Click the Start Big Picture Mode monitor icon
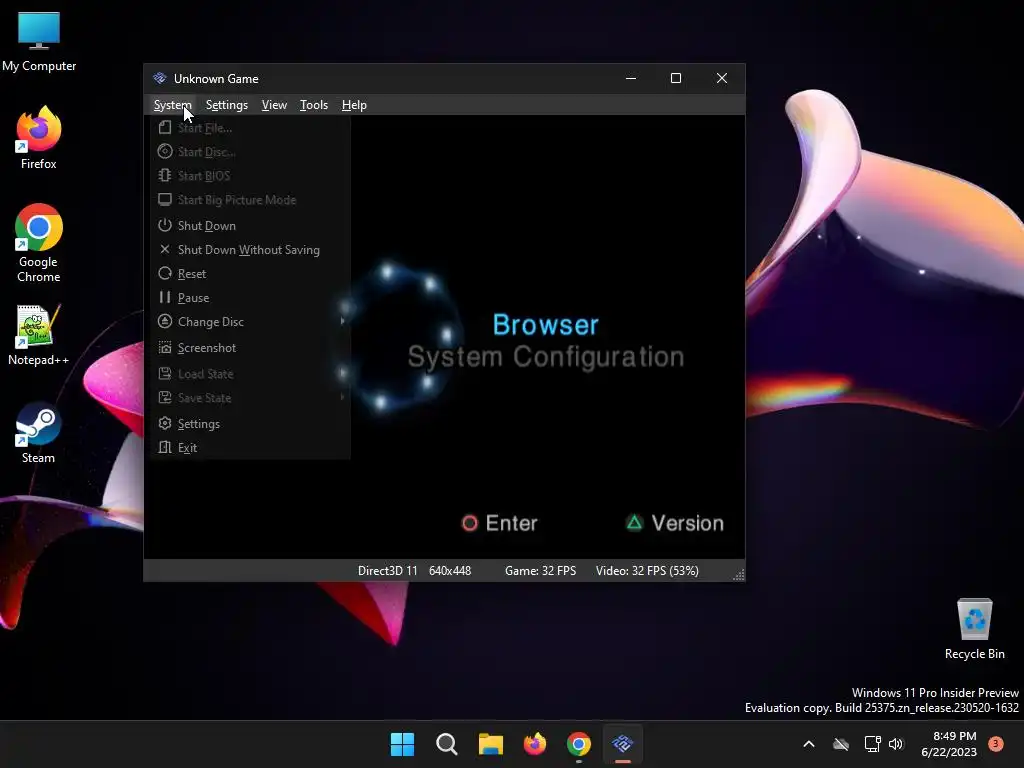1024x768 pixels. point(165,200)
